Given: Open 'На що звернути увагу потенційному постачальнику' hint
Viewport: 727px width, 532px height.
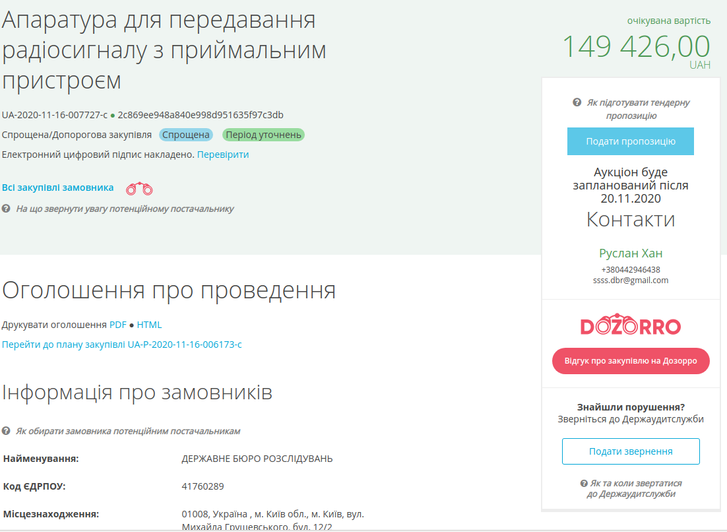Looking at the screenshot, I should pos(125,209).
